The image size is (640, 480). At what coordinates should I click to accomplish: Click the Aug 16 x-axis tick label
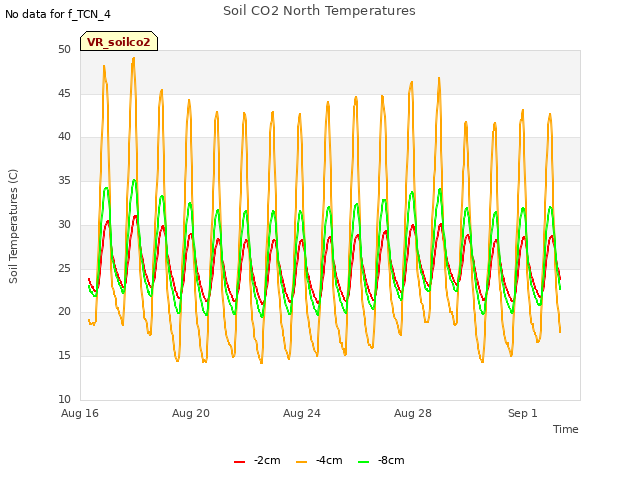tap(80, 413)
